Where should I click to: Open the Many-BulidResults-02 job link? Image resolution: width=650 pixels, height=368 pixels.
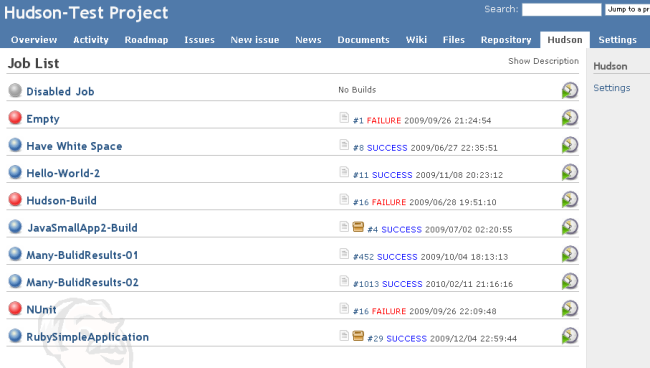pyautogui.click(x=82, y=282)
